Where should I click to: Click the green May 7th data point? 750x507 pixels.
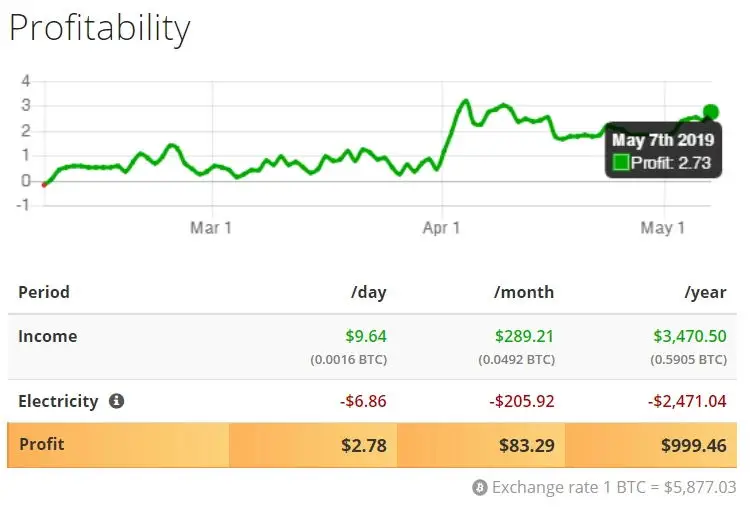(710, 112)
